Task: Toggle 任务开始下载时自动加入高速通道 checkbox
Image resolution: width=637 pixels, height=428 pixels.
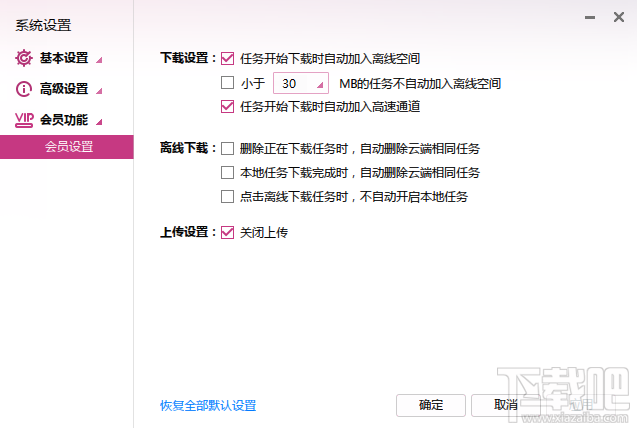Action: (228, 107)
